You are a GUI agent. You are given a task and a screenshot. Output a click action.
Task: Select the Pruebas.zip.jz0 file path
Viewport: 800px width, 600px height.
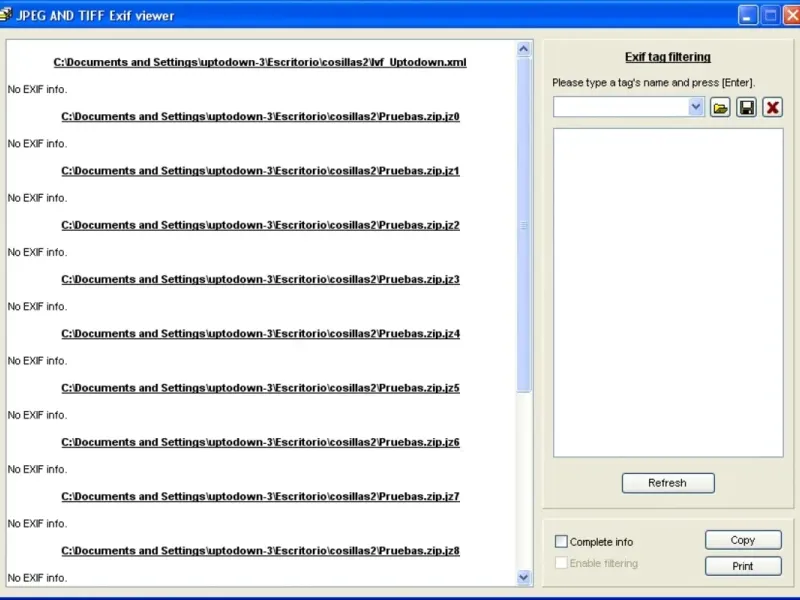click(x=260, y=116)
